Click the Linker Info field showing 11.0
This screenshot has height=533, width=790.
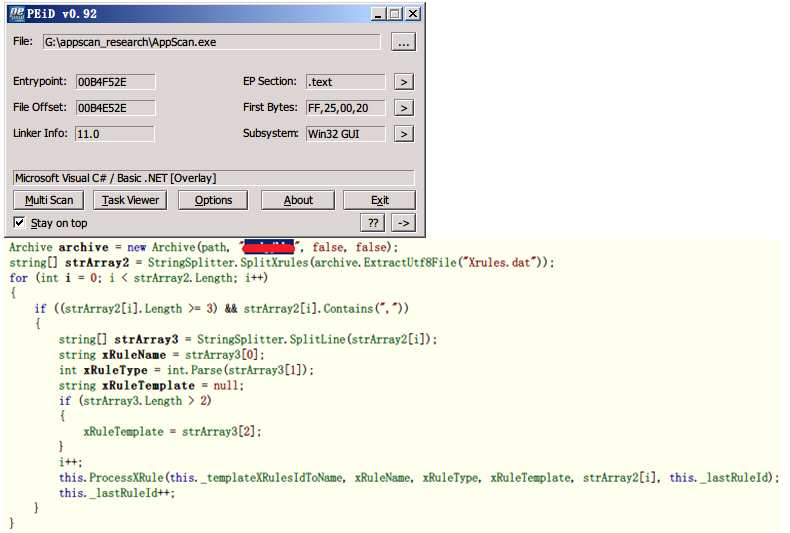point(115,134)
